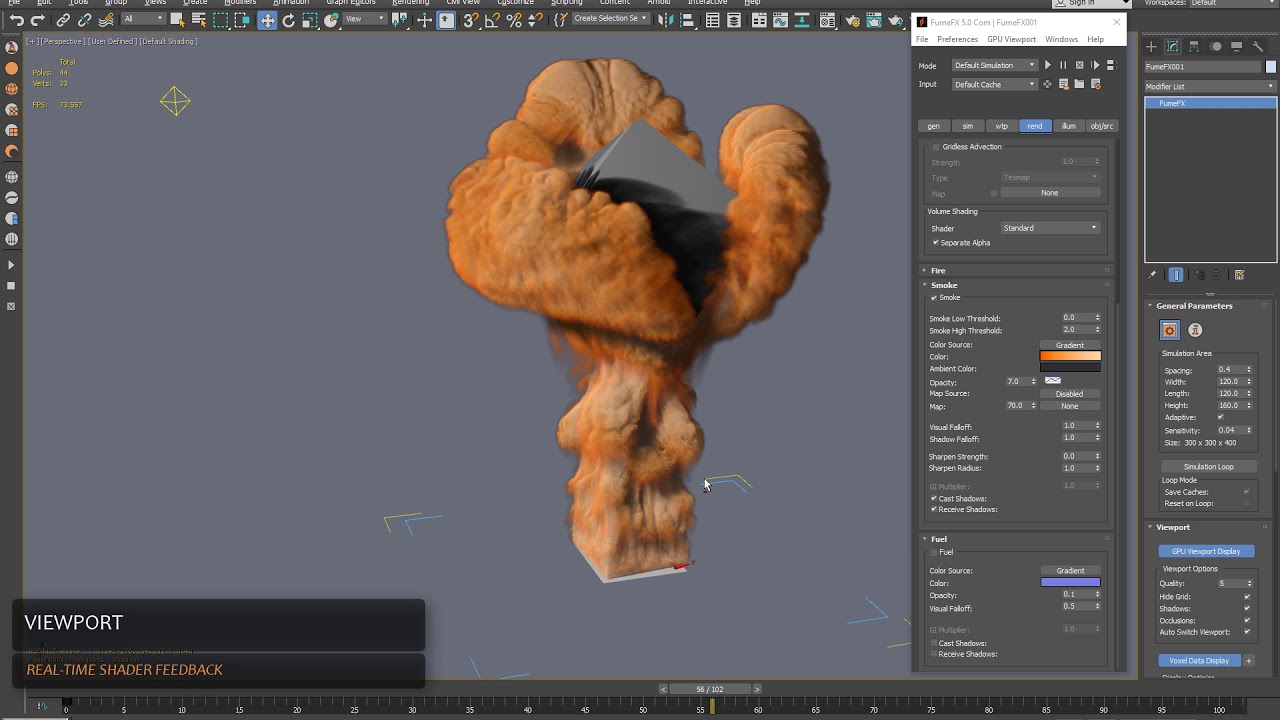Toggle Hide Grid checkbox

(x=1247, y=597)
